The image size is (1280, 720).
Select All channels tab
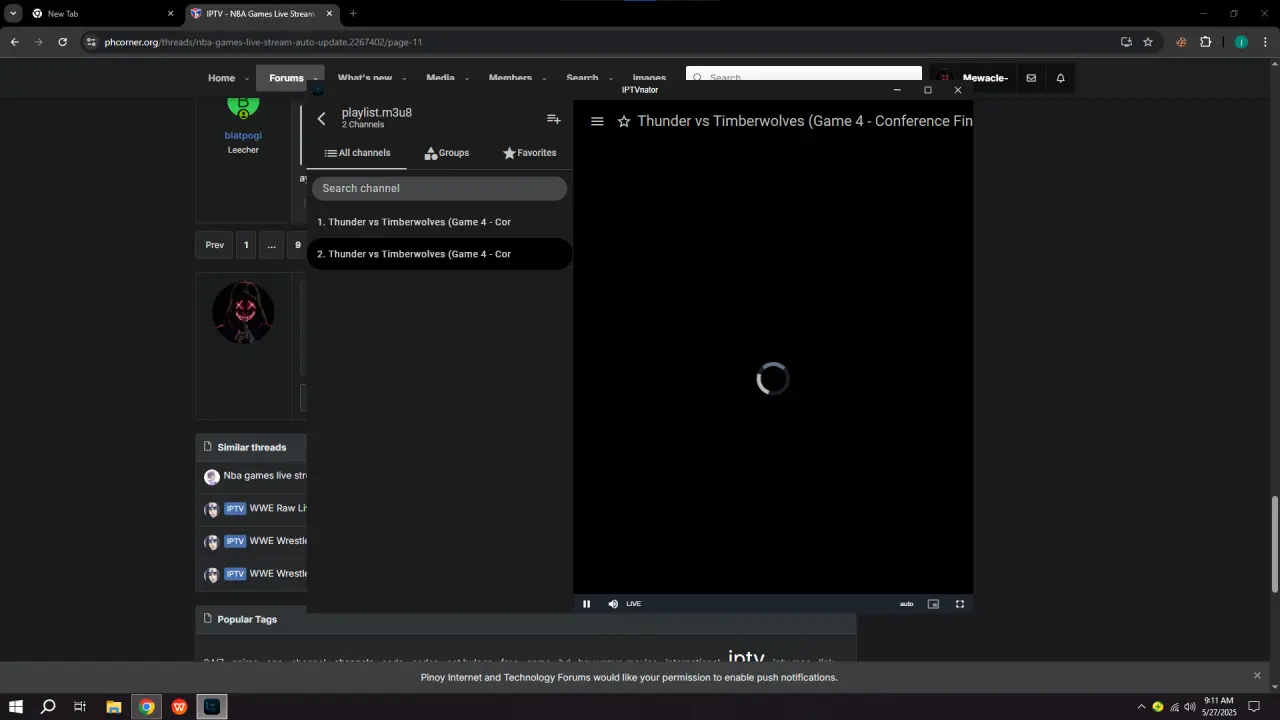[x=357, y=153]
